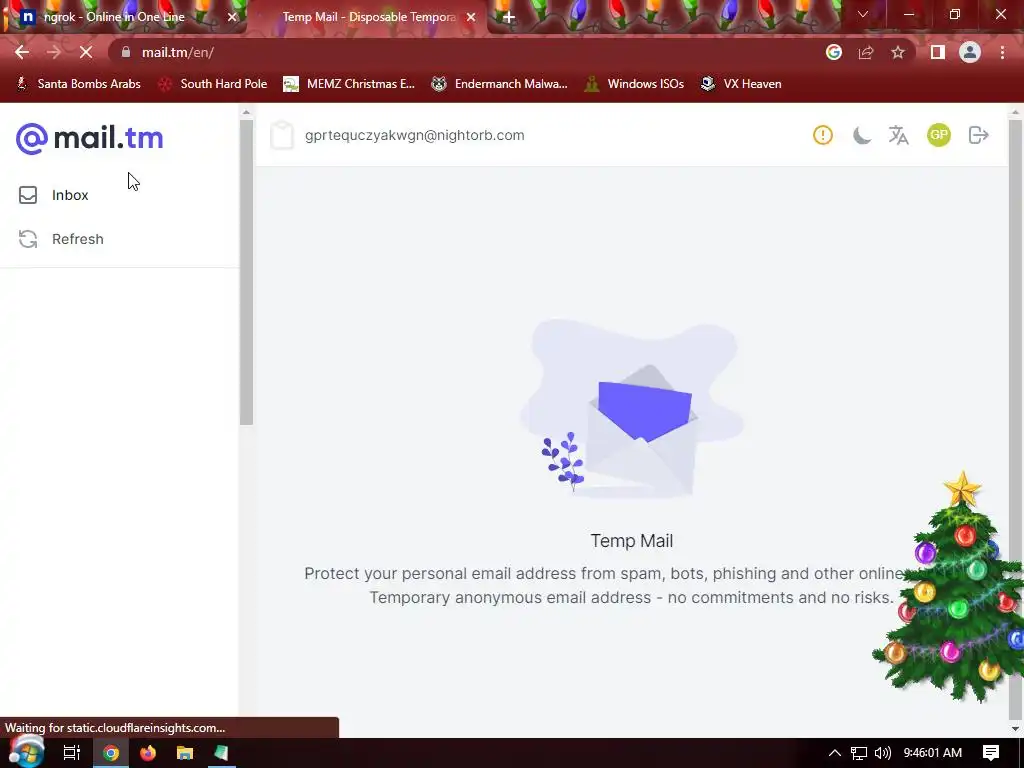Share this page using the share icon
The width and height of the screenshot is (1024, 768).
coord(866,52)
